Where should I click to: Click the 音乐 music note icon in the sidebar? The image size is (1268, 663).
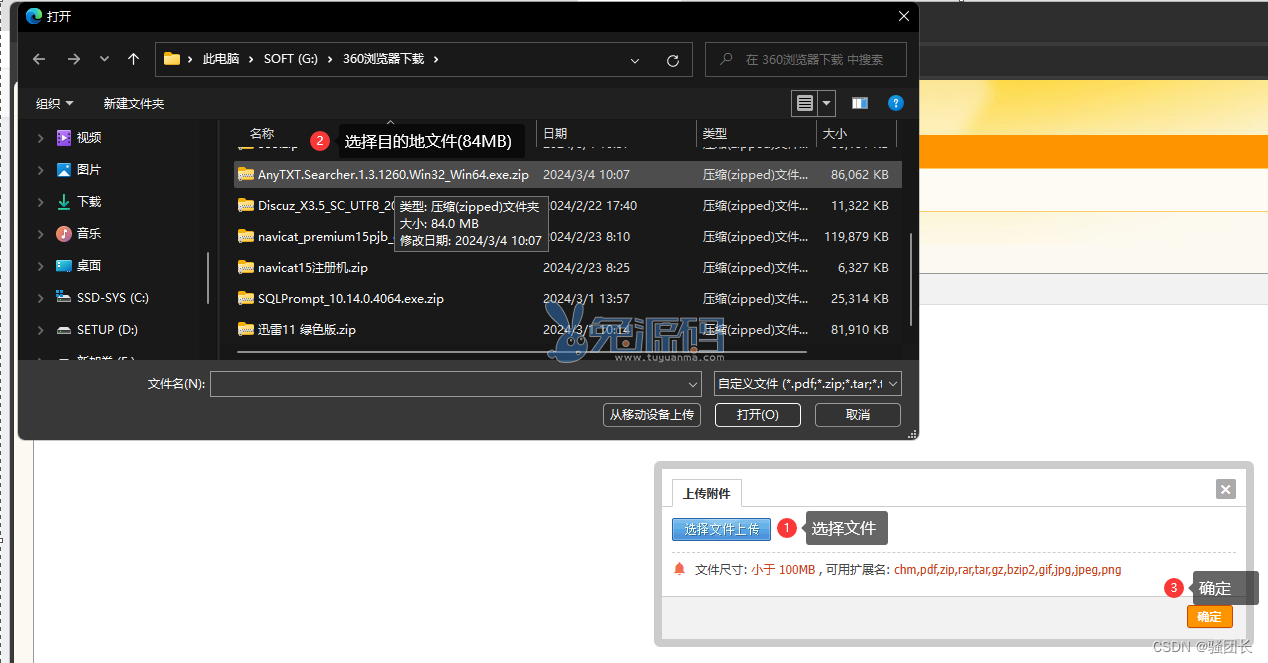tap(64, 233)
